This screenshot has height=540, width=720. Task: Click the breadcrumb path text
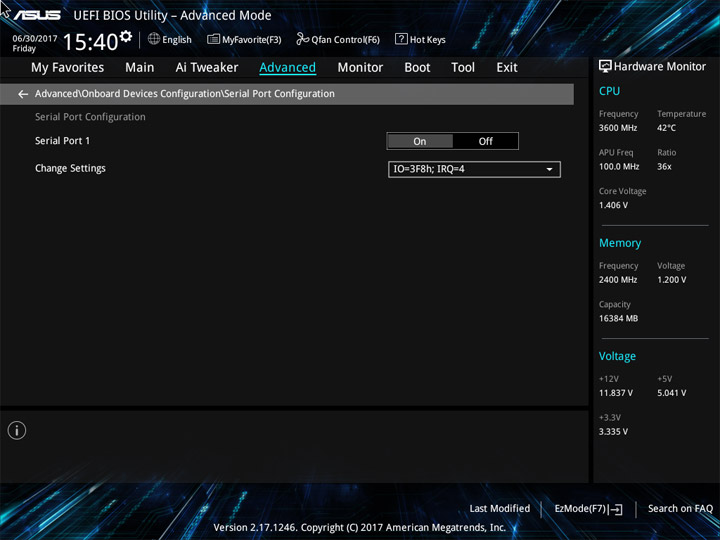[185, 94]
